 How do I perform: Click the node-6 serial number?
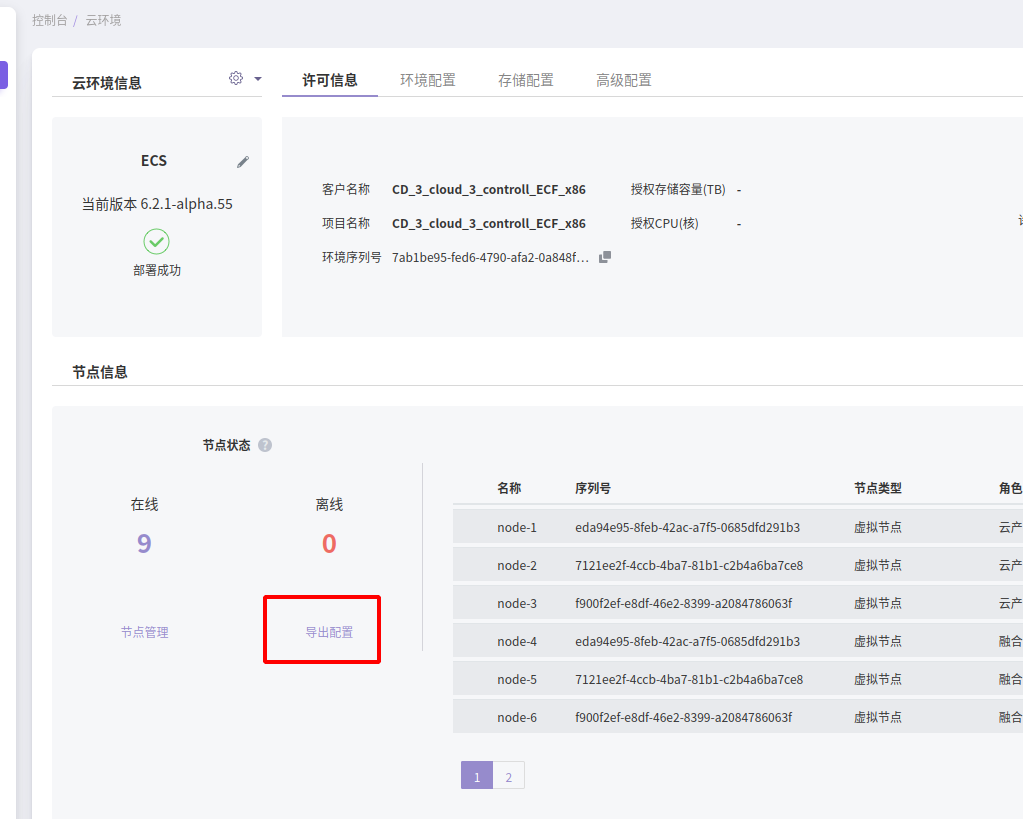pyautogui.click(x=683, y=717)
